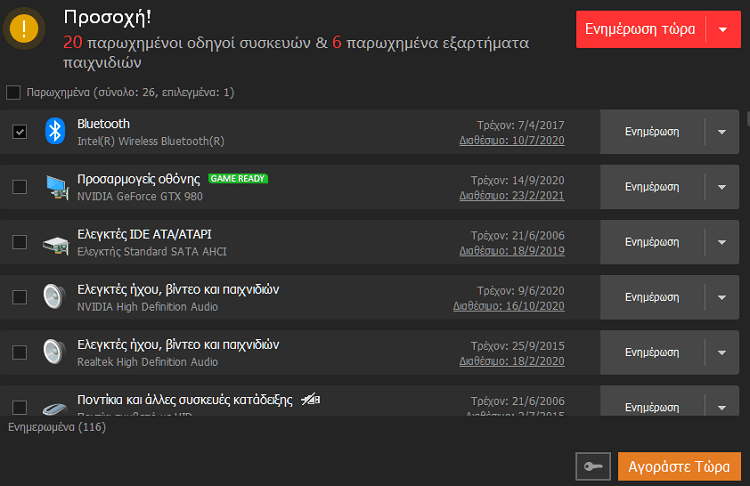750x486 pixels.
Task: Open available version link Διαθέσιμο: 18/9/2019
Action: click(512, 251)
